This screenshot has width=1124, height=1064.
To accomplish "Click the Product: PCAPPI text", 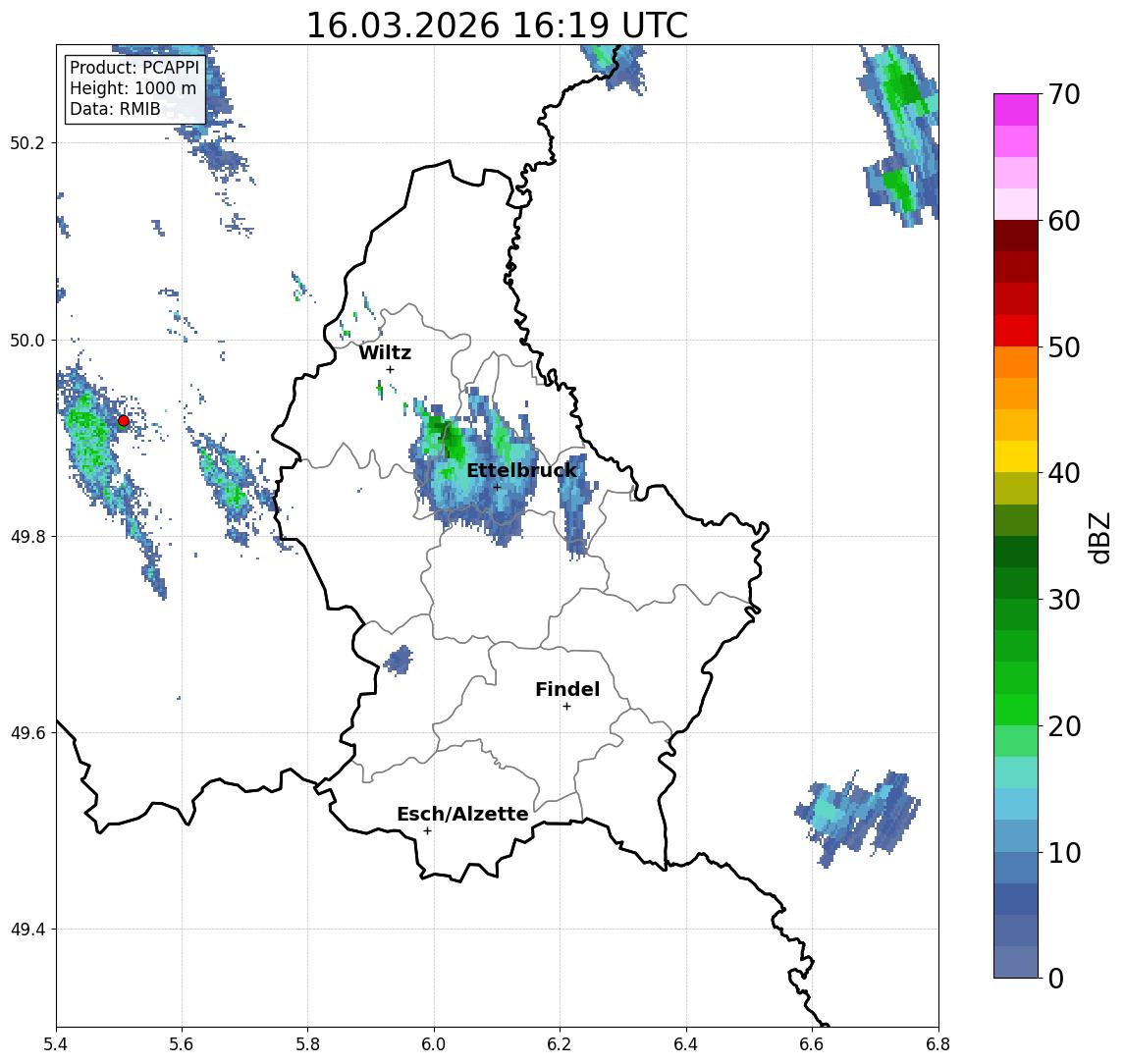I will pos(134,68).
